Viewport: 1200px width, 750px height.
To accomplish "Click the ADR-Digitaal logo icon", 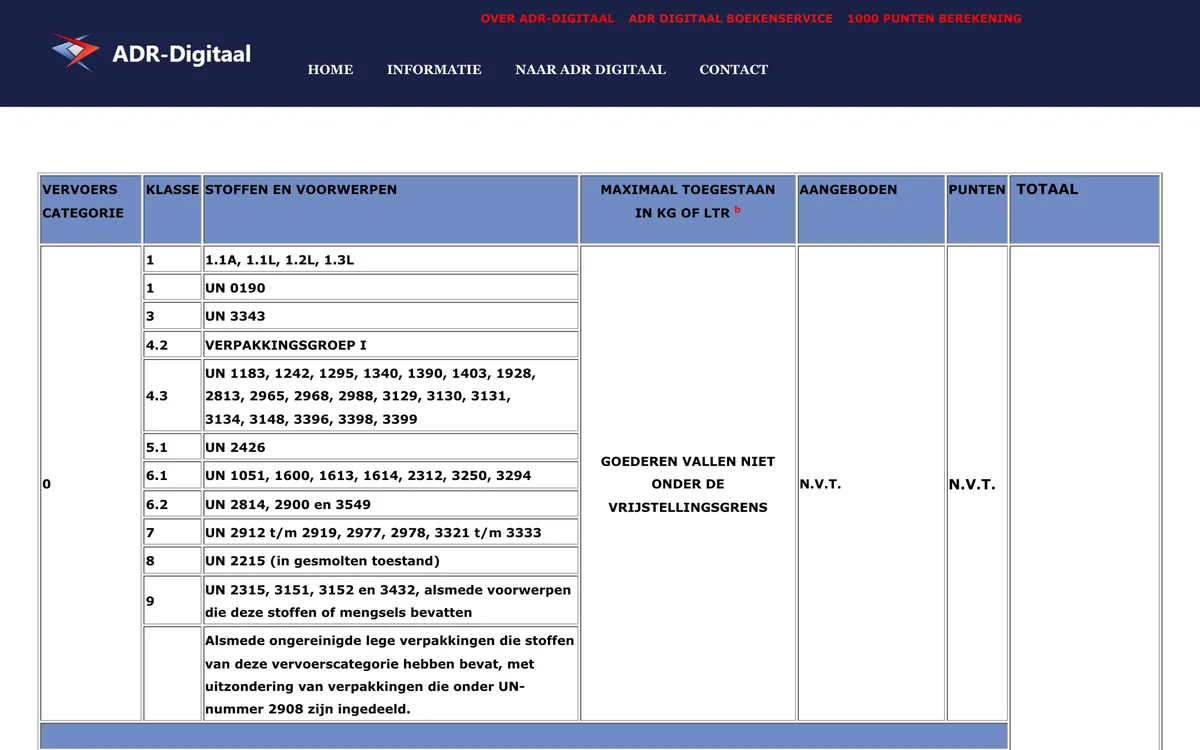I will [x=76, y=52].
